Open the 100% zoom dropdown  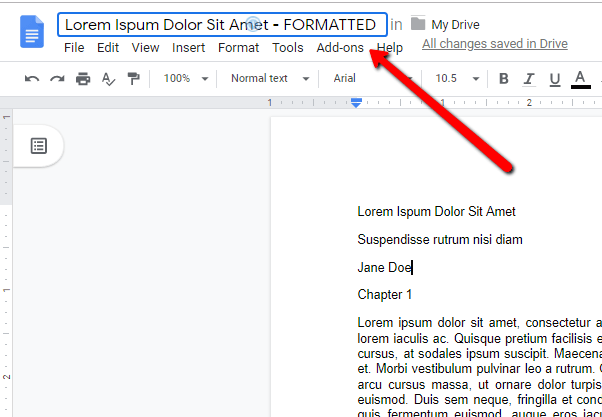[186, 79]
